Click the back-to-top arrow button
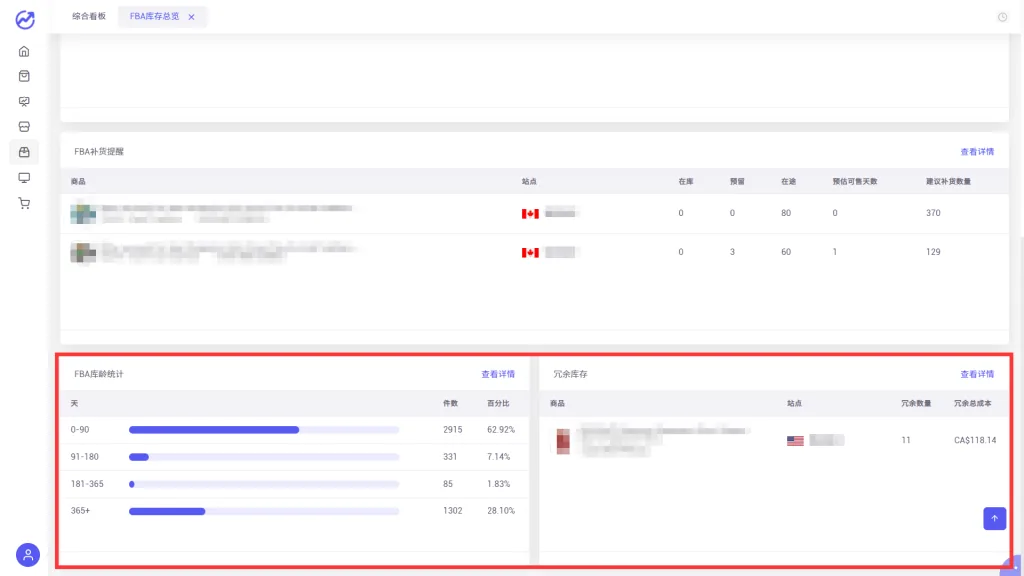 (995, 519)
